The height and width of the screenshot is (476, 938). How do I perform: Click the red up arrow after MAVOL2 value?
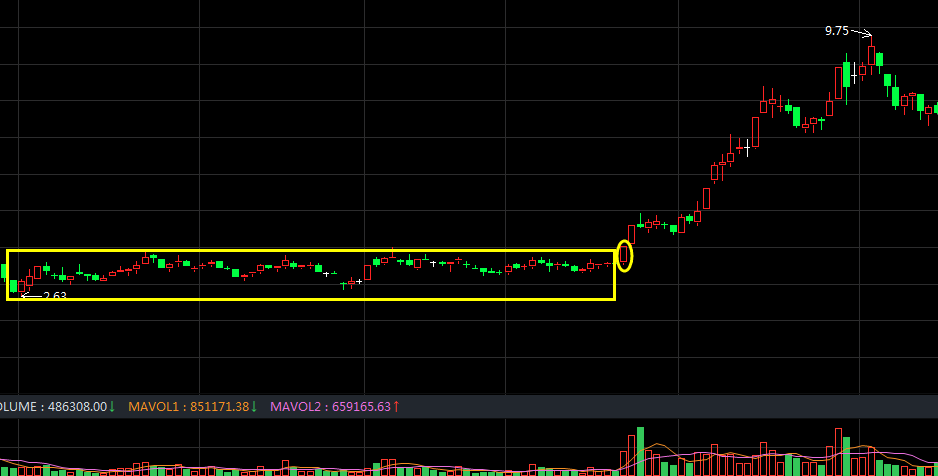396,407
